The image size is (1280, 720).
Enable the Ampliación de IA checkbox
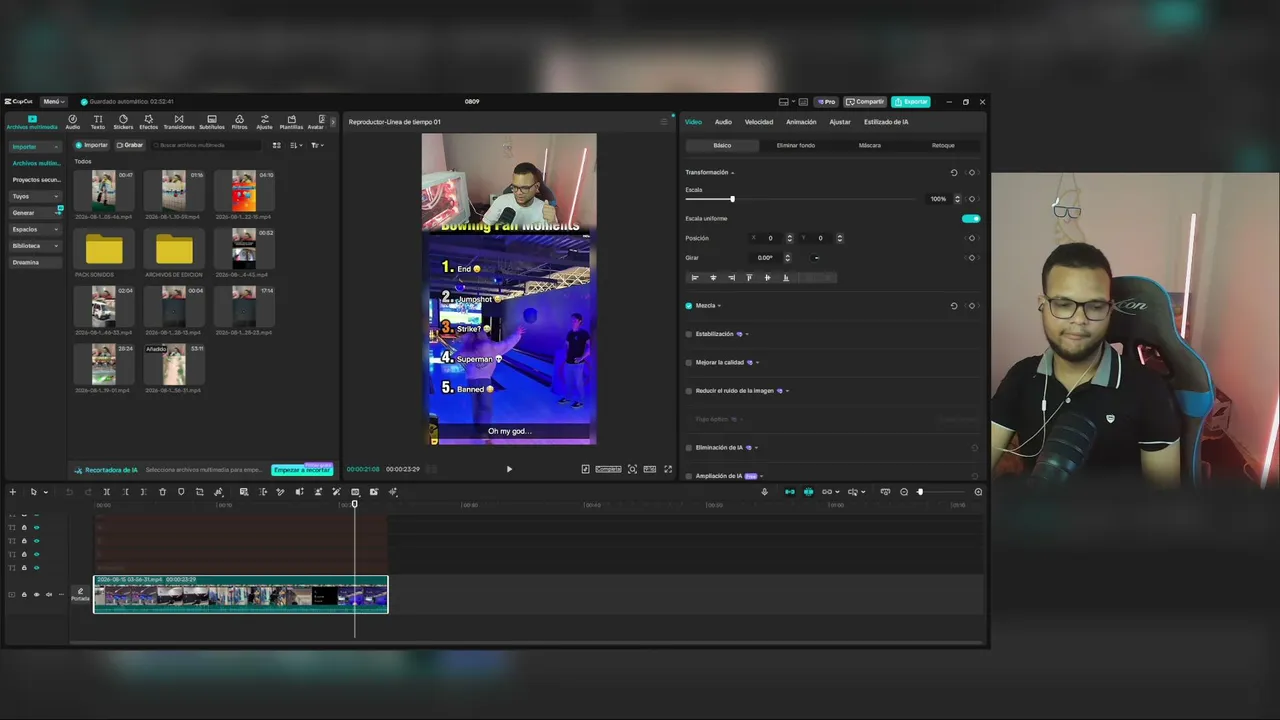pyautogui.click(x=689, y=476)
